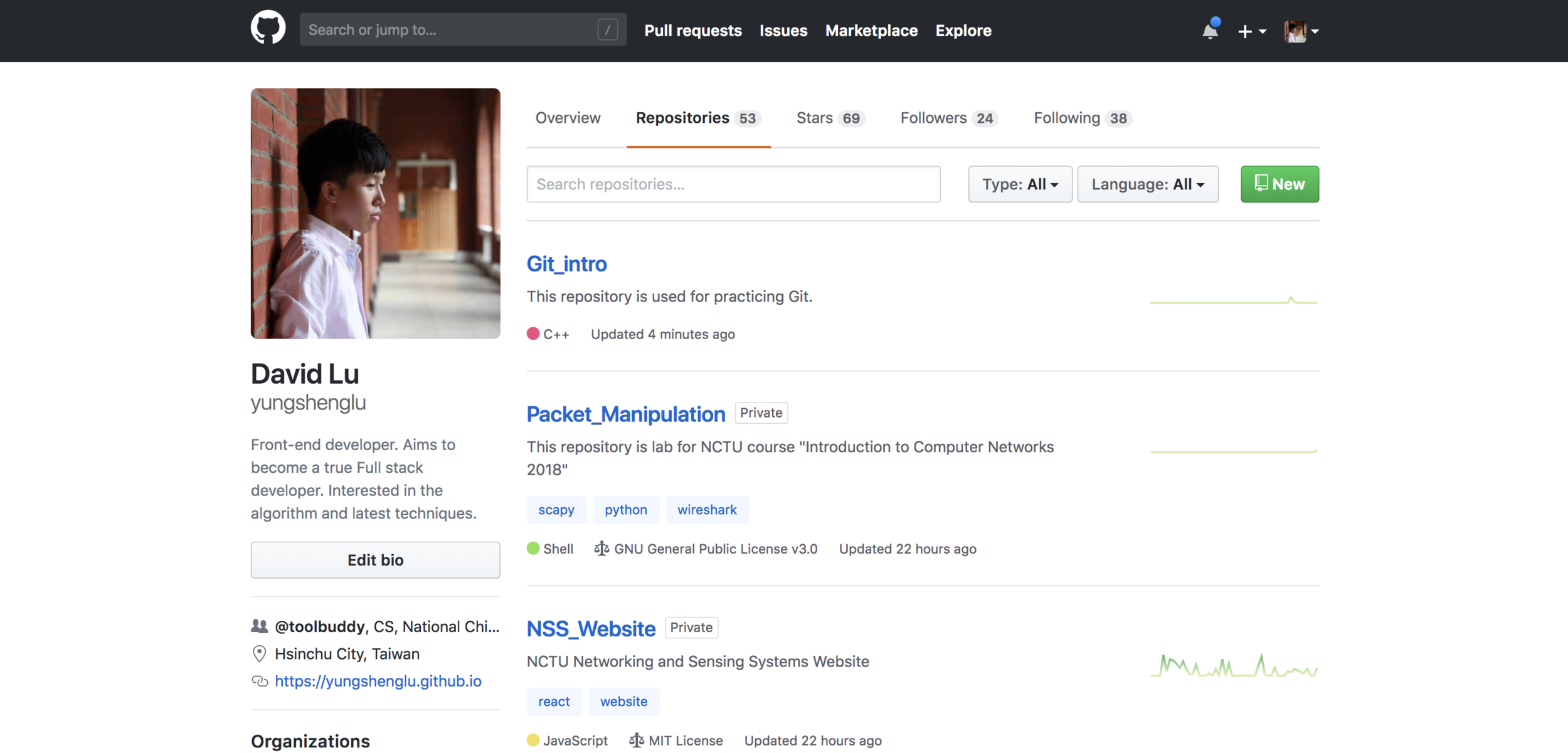
Task: Click the link icon beside website URL
Action: tap(260, 681)
